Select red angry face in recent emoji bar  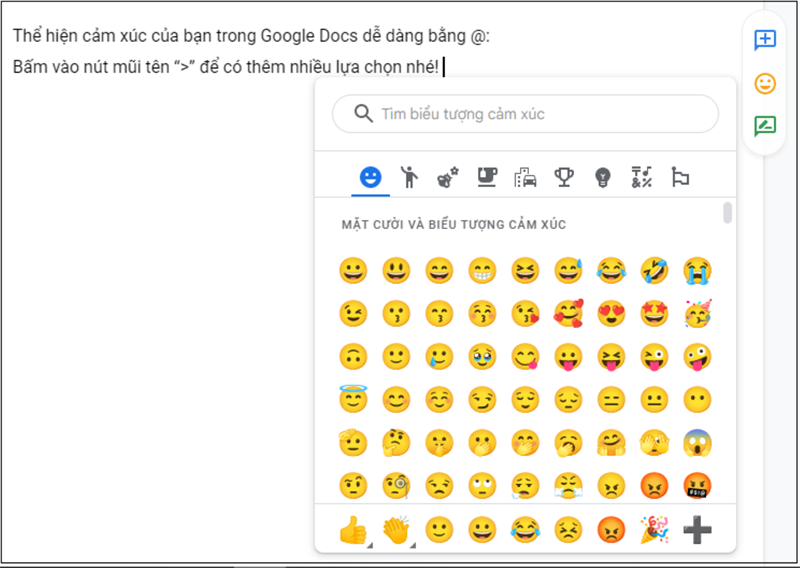click(x=611, y=530)
